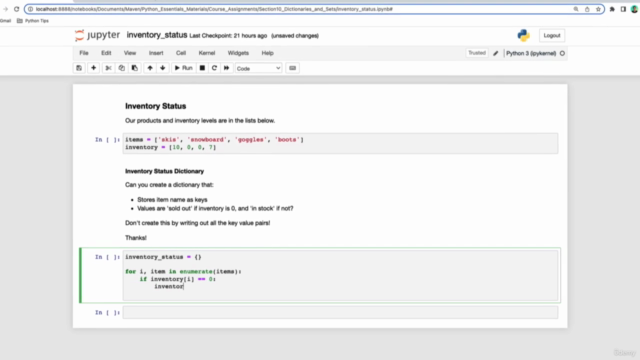Click the save and checkpoint icon
640x360 pixels.
coord(79,68)
